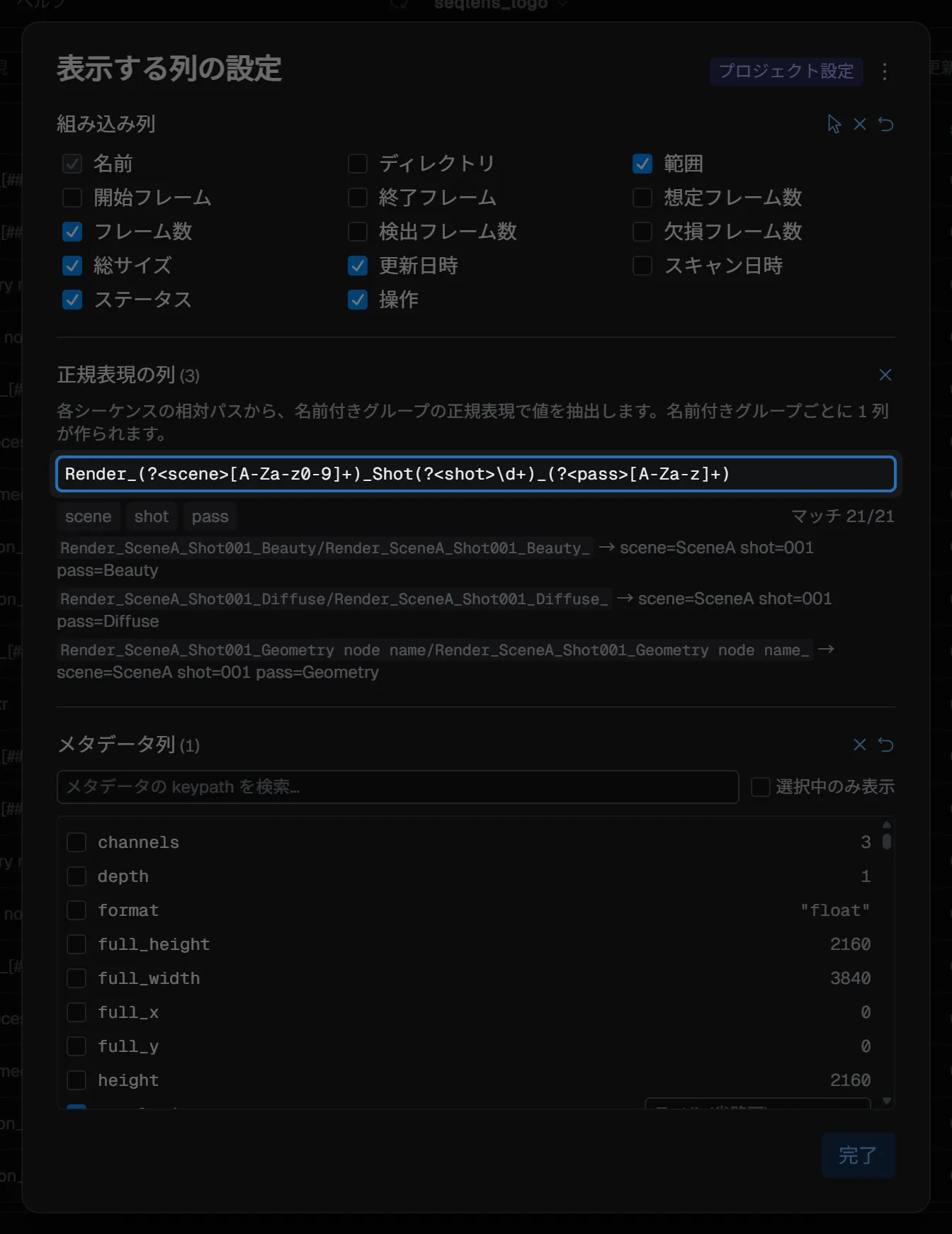Click the pointer select icon for built-in columns

[834, 124]
